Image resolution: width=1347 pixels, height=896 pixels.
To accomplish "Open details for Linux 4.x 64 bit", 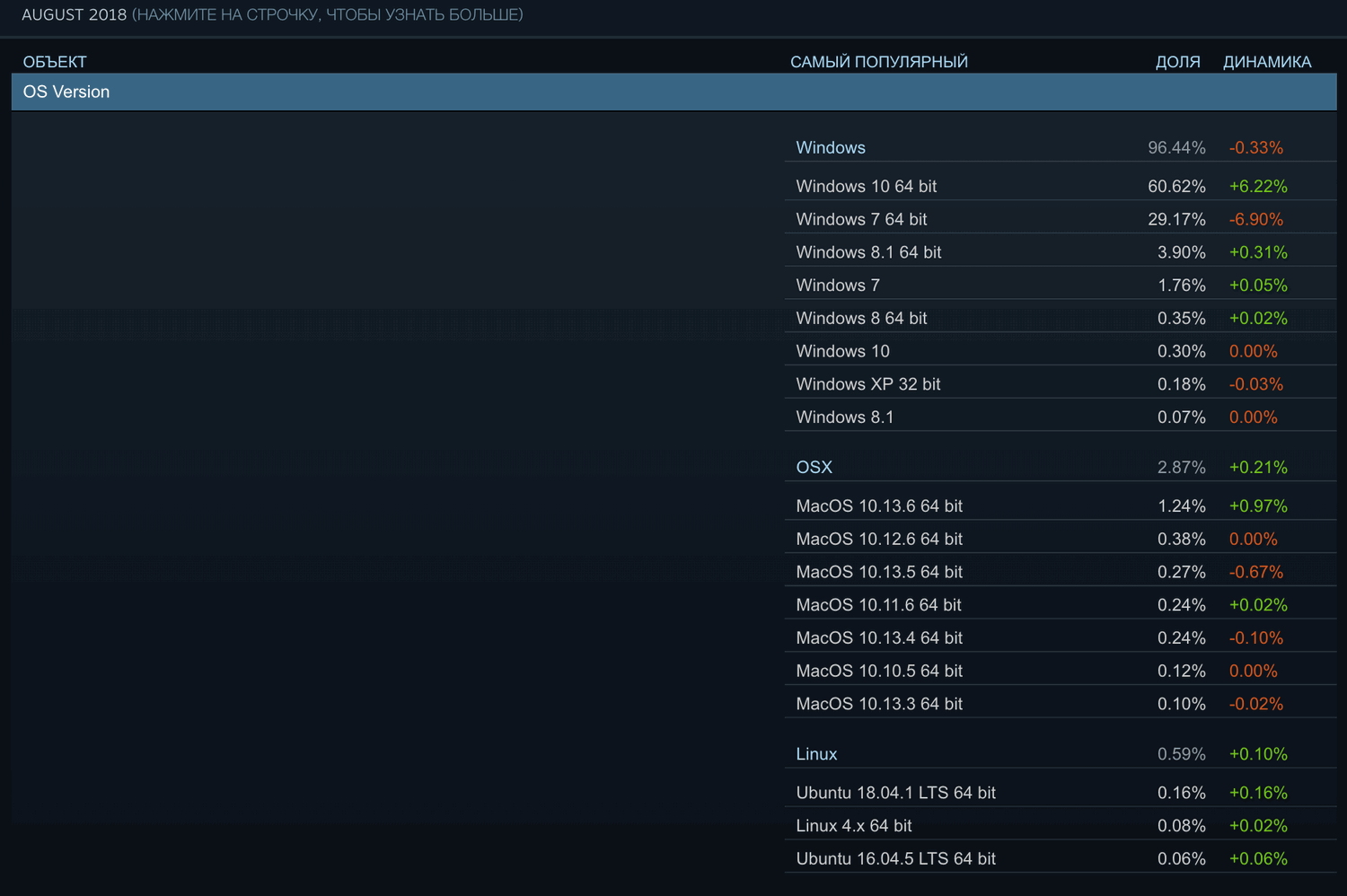I will point(853,825).
